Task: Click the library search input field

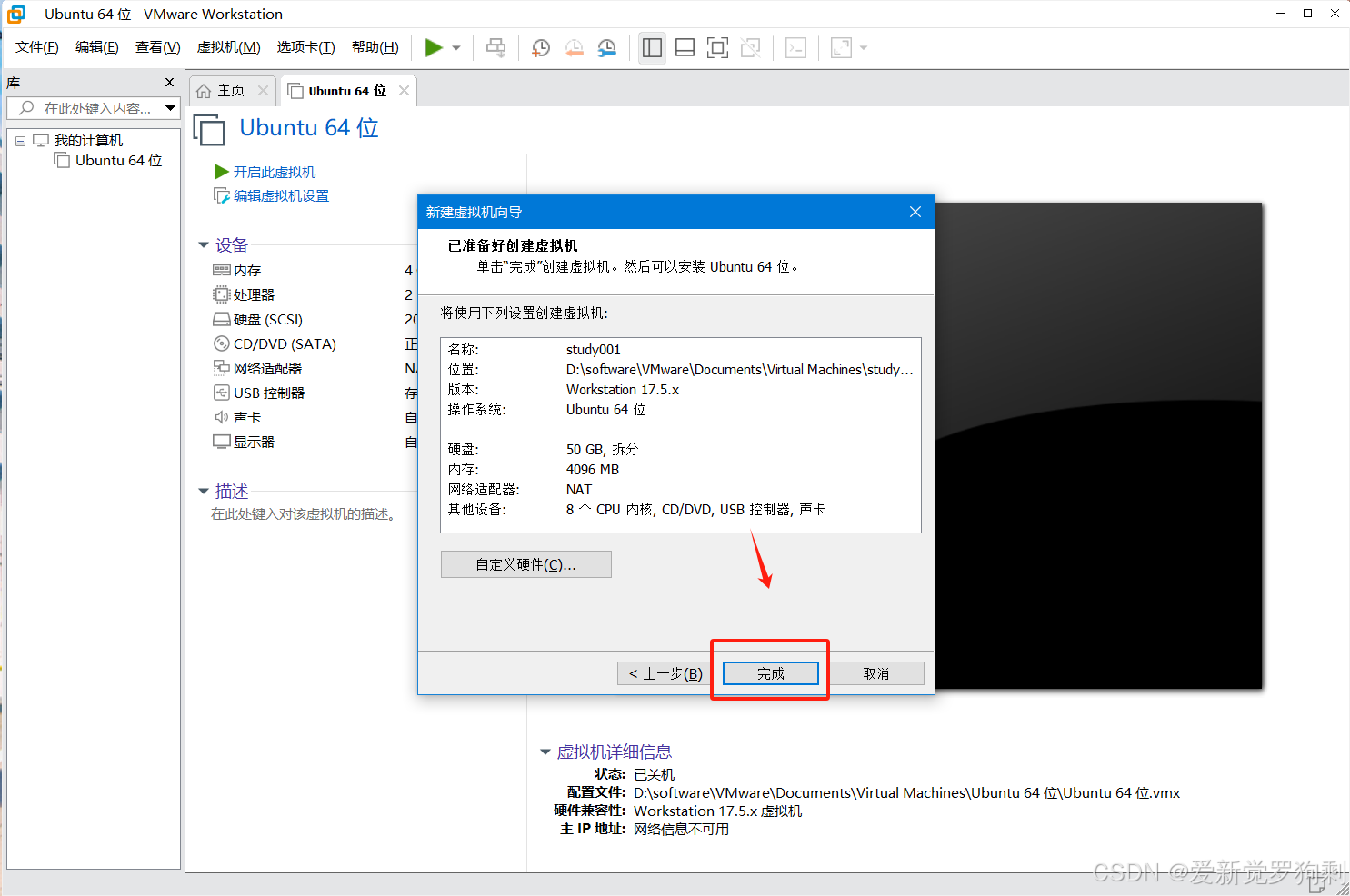Action: tap(95, 108)
